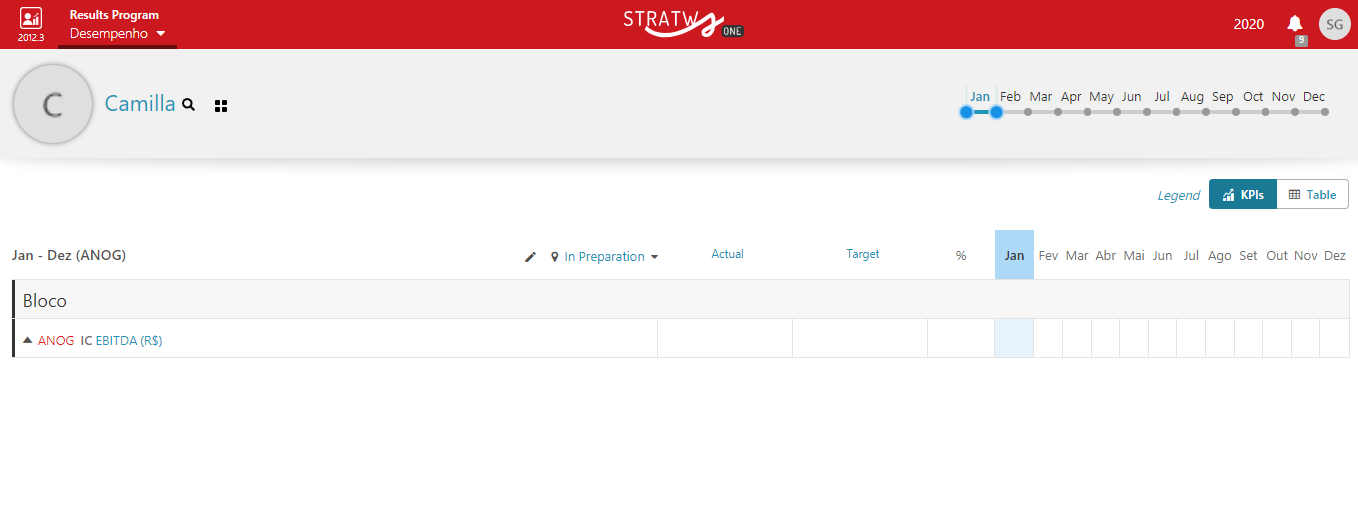This screenshot has height=508, width=1358.
Task: Open the In Preparation status dropdown
Action: coord(605,257)
